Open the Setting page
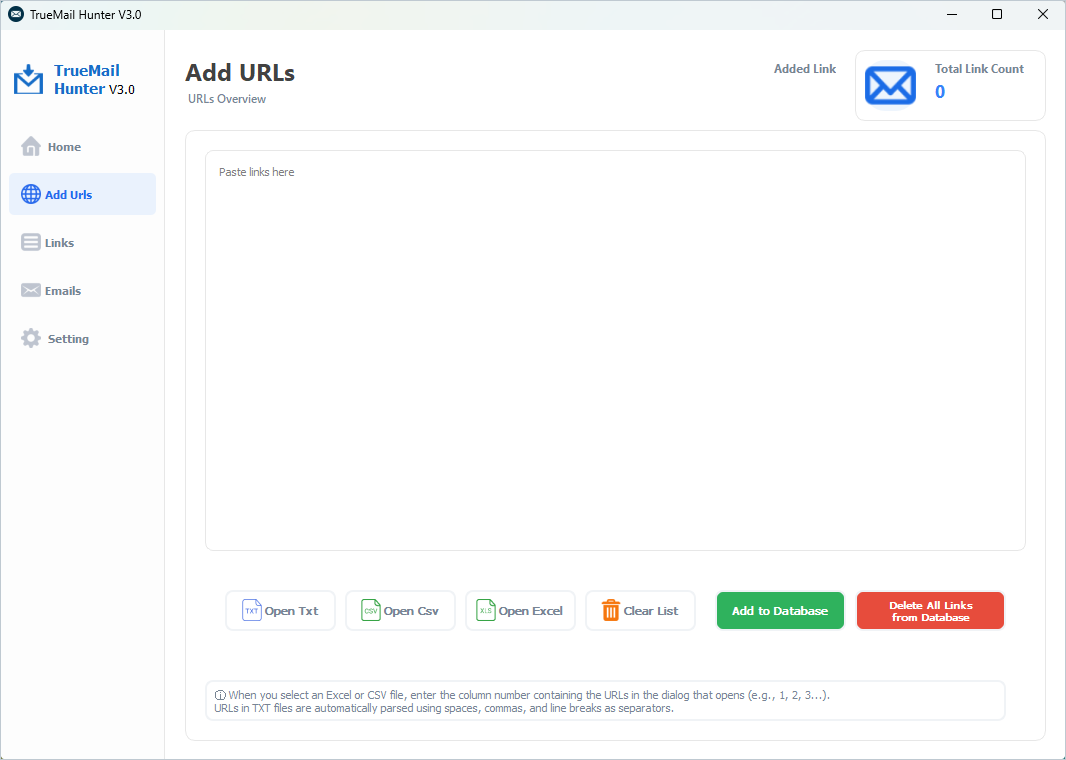 point(82,339)
